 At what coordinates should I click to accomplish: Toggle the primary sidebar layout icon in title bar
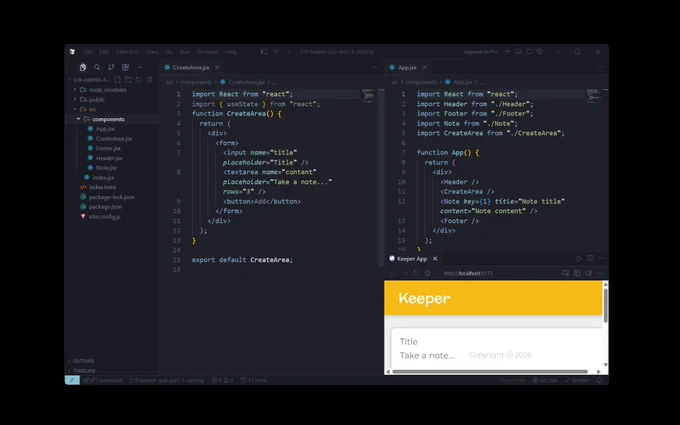pos(264,52)
